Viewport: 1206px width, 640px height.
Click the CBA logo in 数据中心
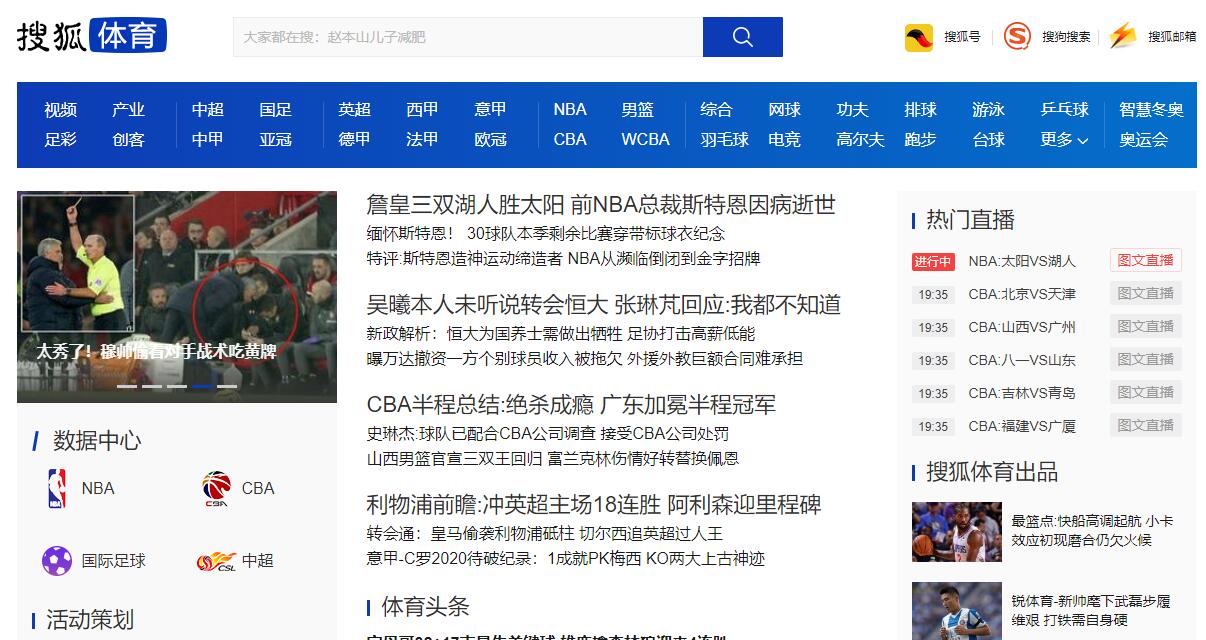coord(216,488)
